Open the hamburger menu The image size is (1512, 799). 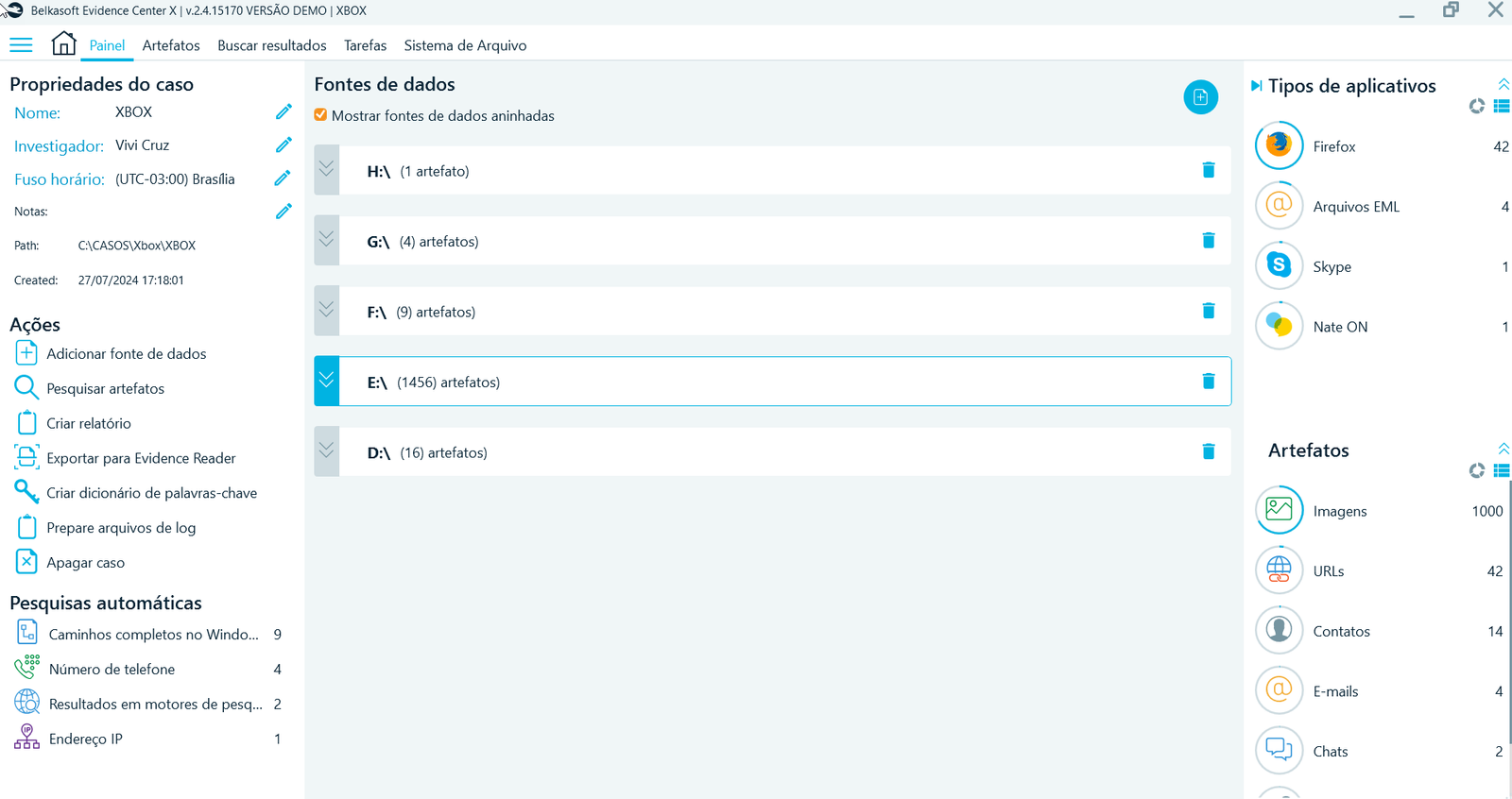pos(21,45)
